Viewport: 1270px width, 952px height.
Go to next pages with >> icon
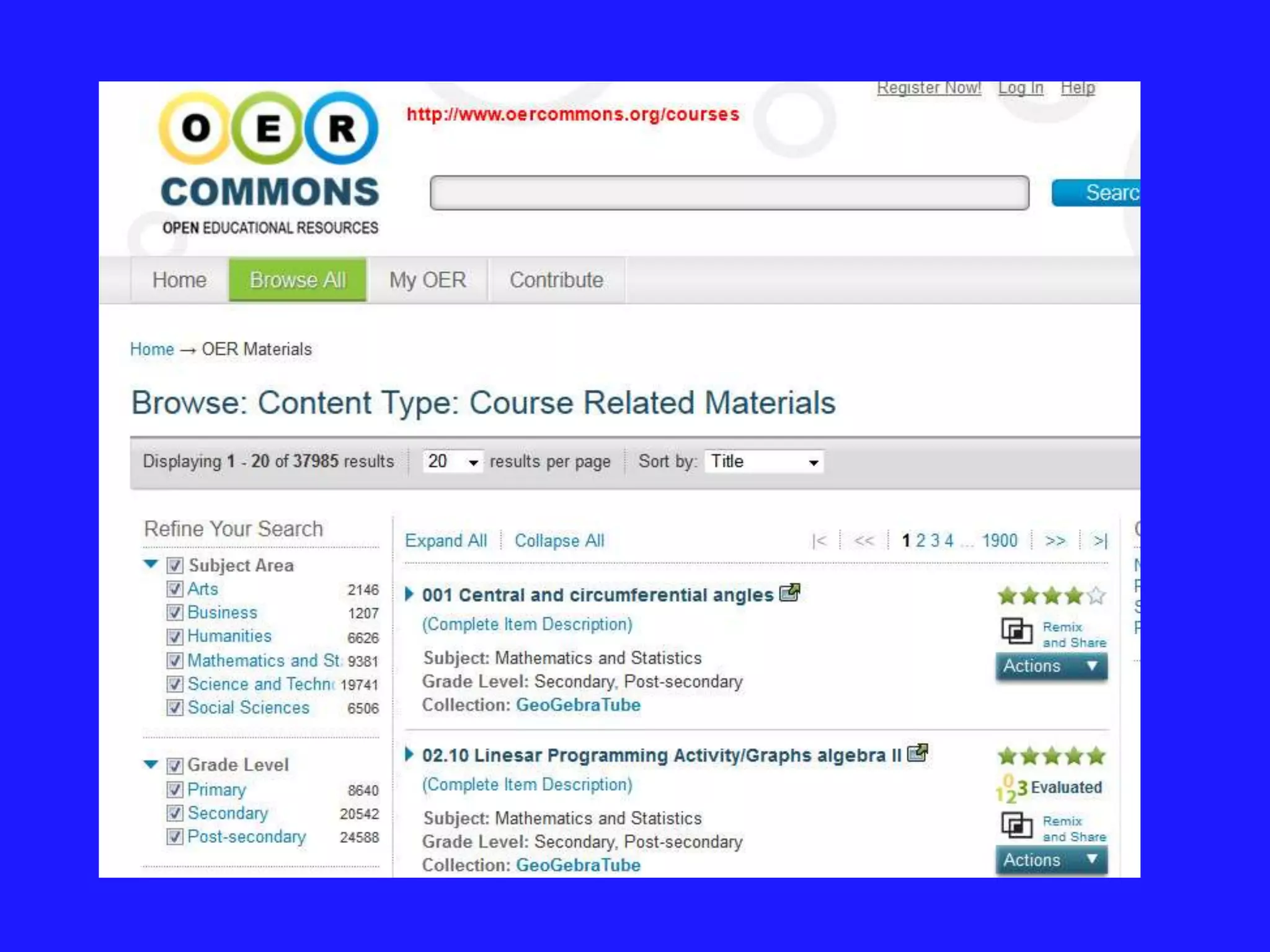point(1055,541)
